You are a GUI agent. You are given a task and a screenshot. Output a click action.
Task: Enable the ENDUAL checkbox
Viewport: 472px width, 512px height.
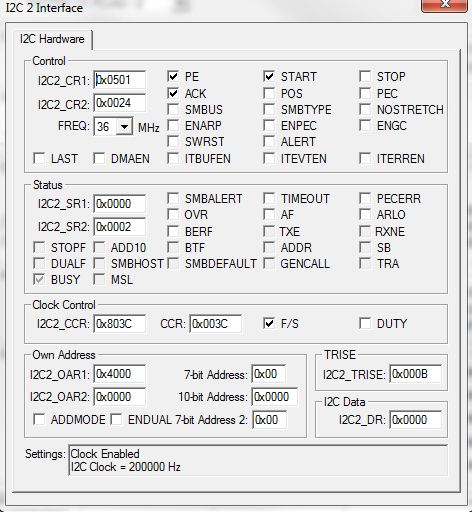click(116, 419)
